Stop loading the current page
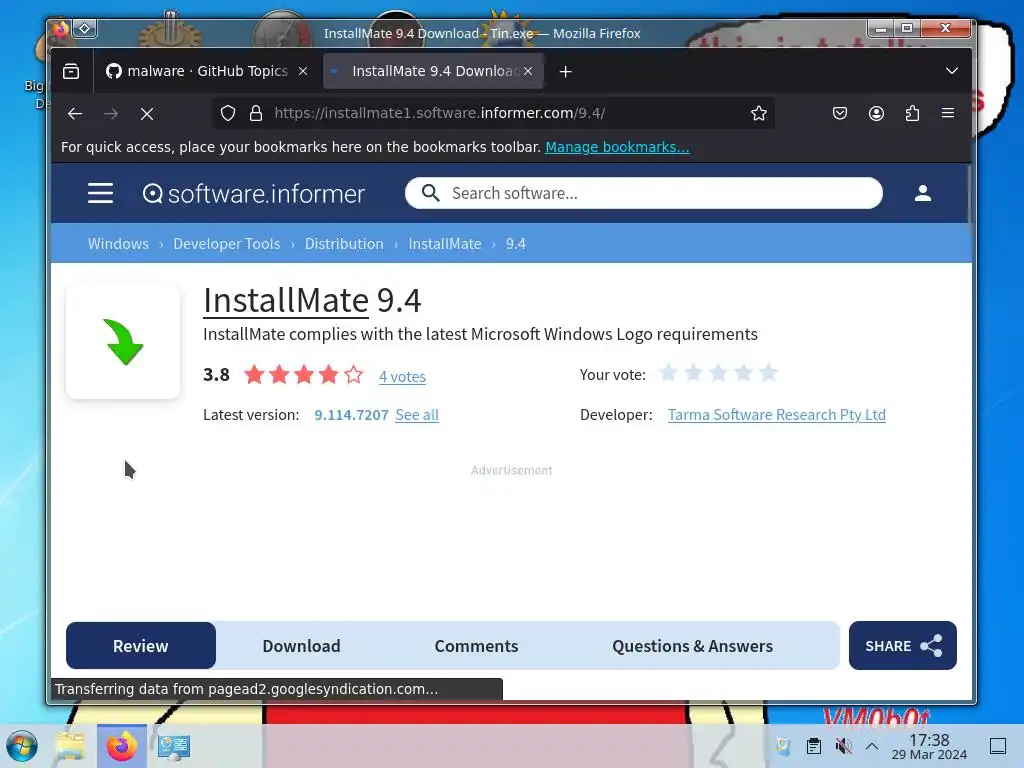This screenshot has width=1024, height=768. click(x=147, y=114)
